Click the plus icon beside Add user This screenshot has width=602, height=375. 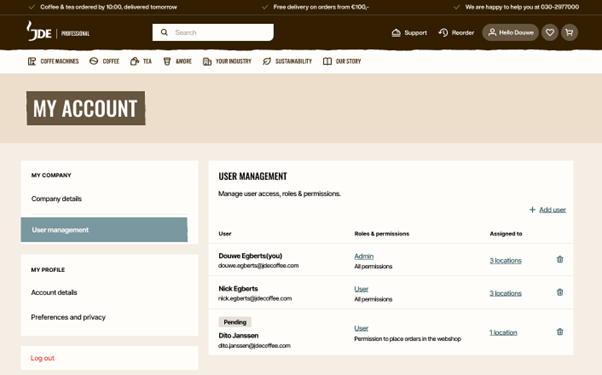[532, 210]
